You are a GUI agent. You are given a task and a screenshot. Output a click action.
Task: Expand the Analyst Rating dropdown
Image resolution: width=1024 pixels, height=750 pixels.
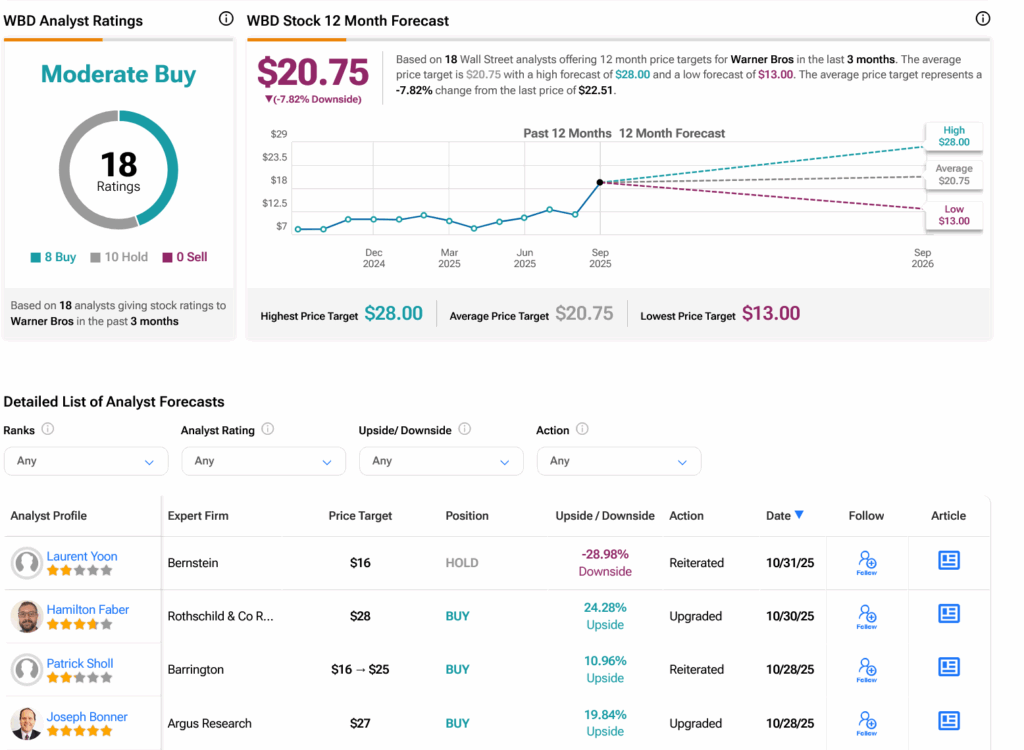(263, 461)
